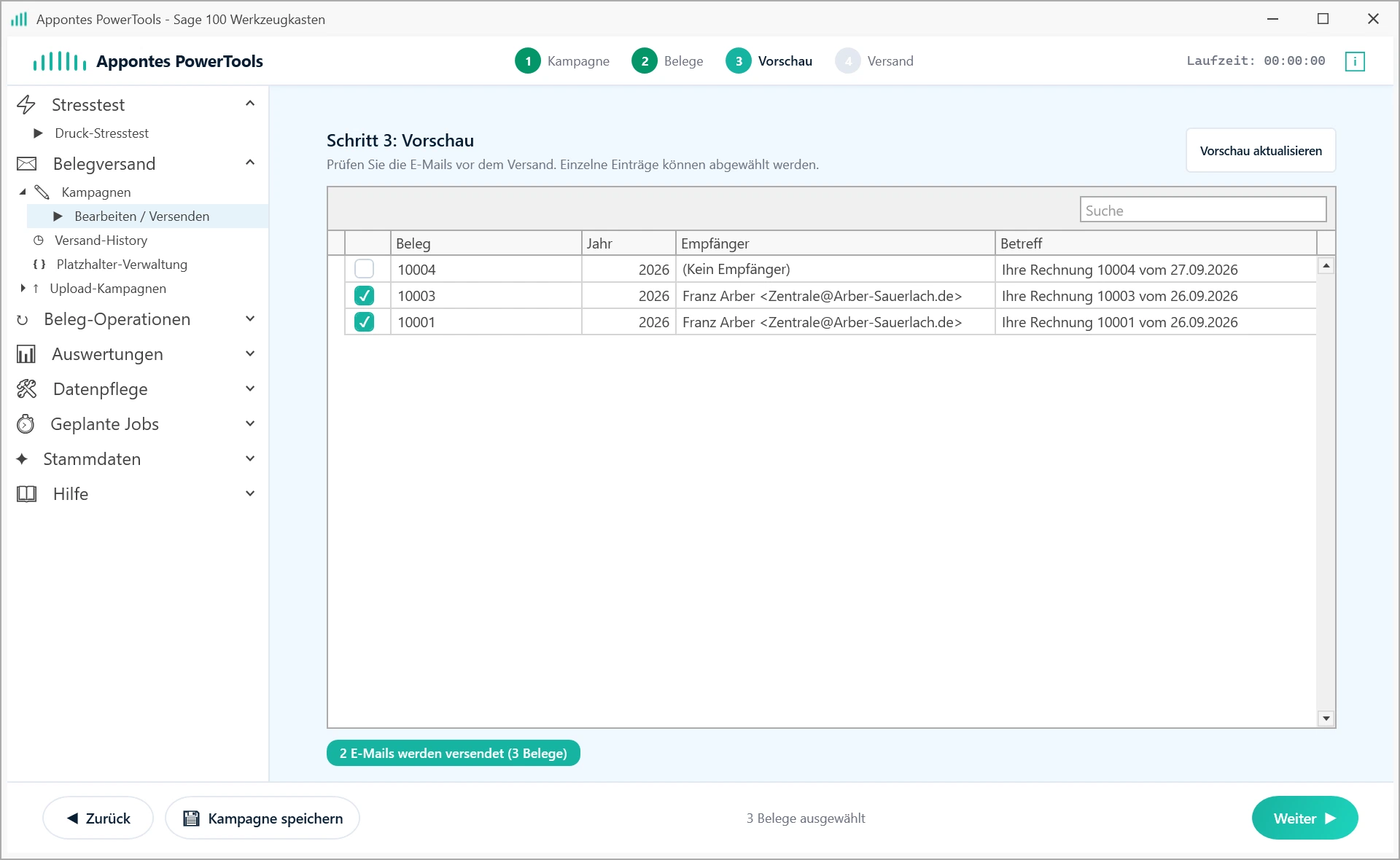Close the PowerTools window
Screen dimensions: 1400x860
(x=1373, y=19)
